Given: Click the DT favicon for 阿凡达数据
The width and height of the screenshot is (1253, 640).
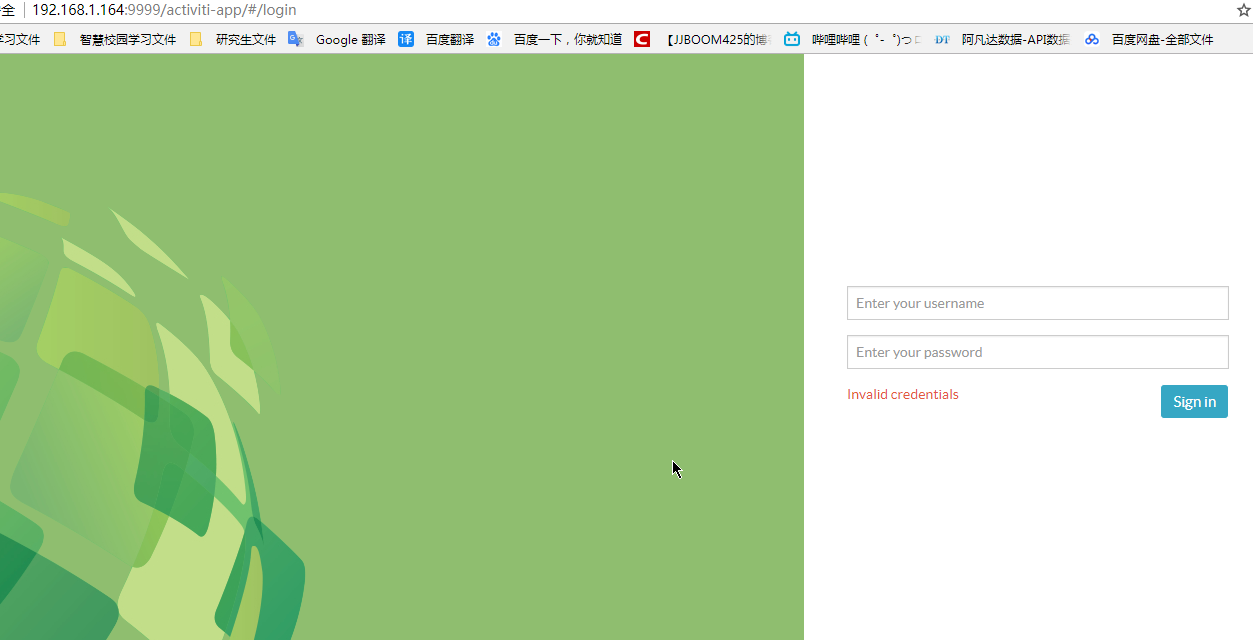Looking at the screenshot, I should pyautogui.click(x=942, y=40).
